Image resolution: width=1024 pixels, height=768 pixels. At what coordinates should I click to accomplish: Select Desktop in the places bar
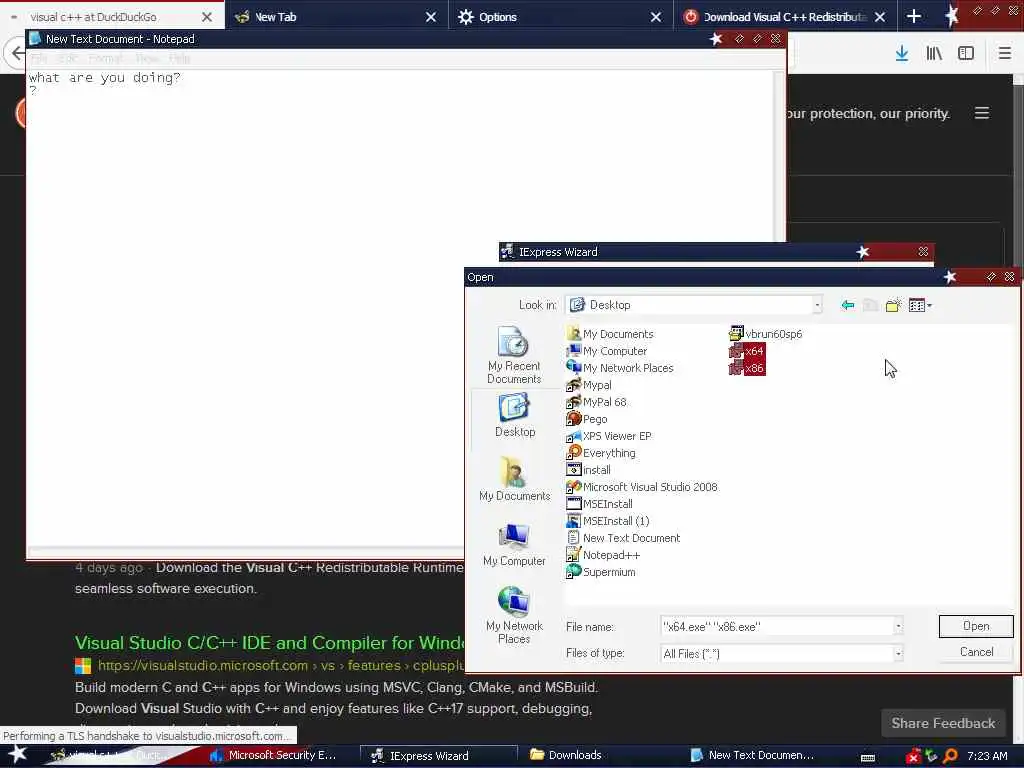(x=515, y=415)
